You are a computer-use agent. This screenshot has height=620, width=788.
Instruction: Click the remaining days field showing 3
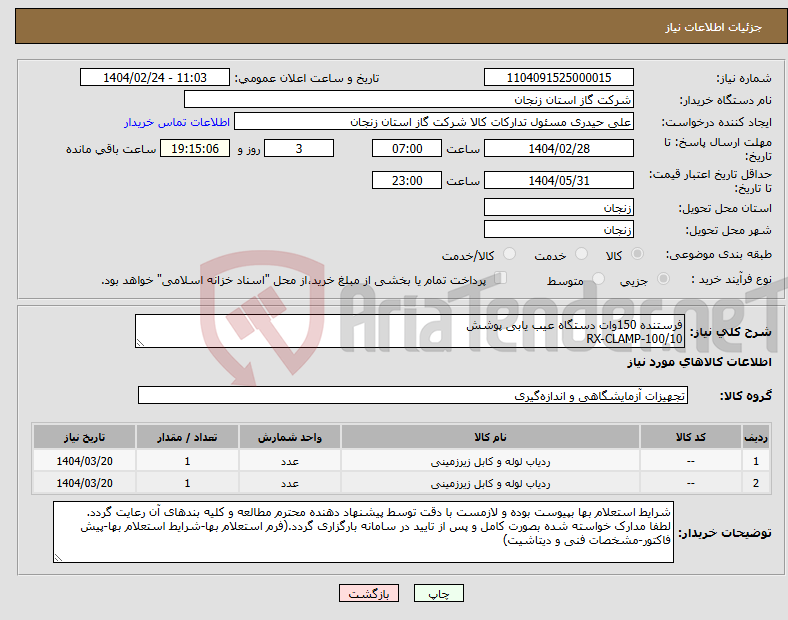[x=299, y=149]
